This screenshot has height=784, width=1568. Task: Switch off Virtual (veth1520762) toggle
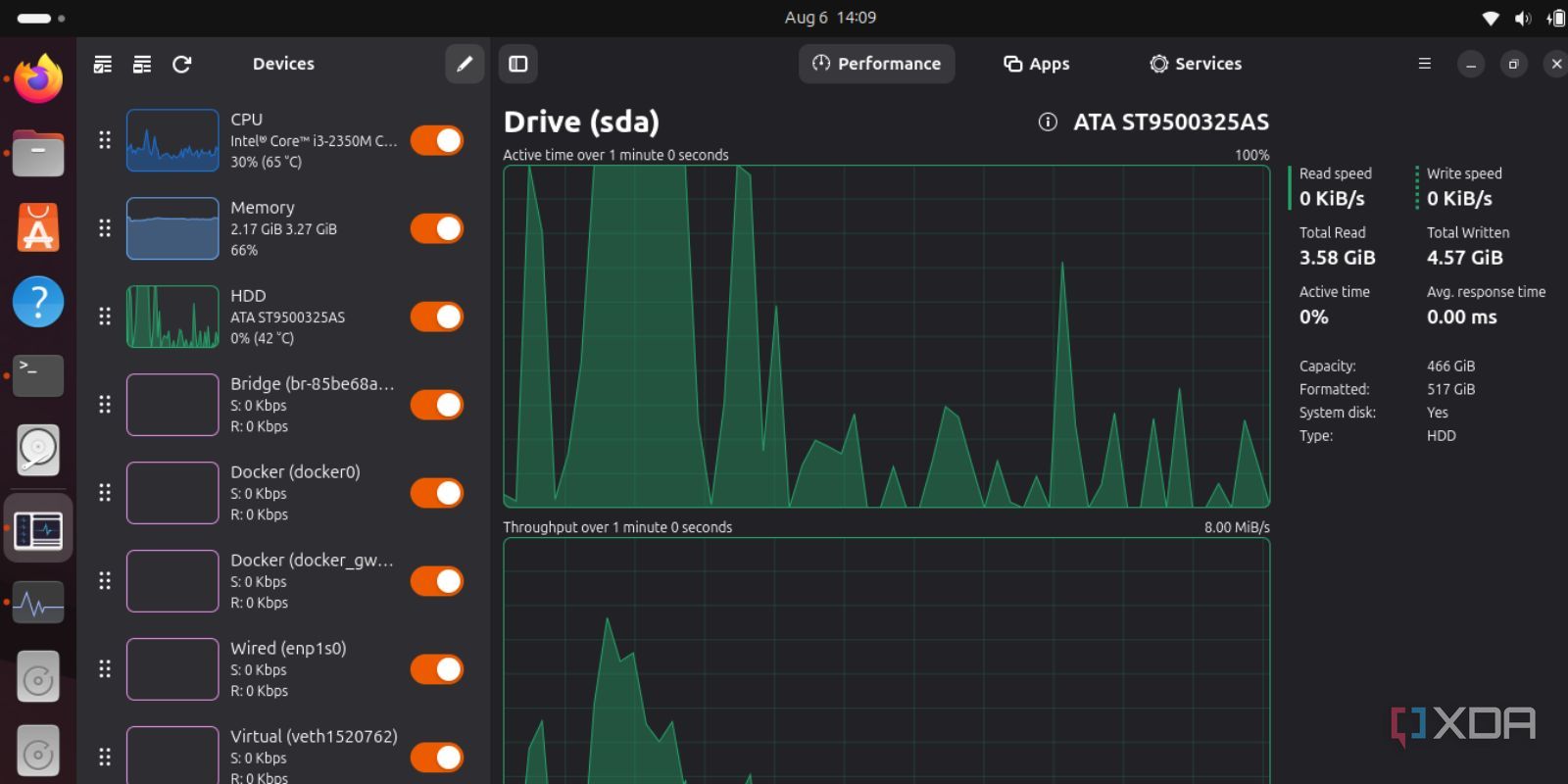[437, 758]
